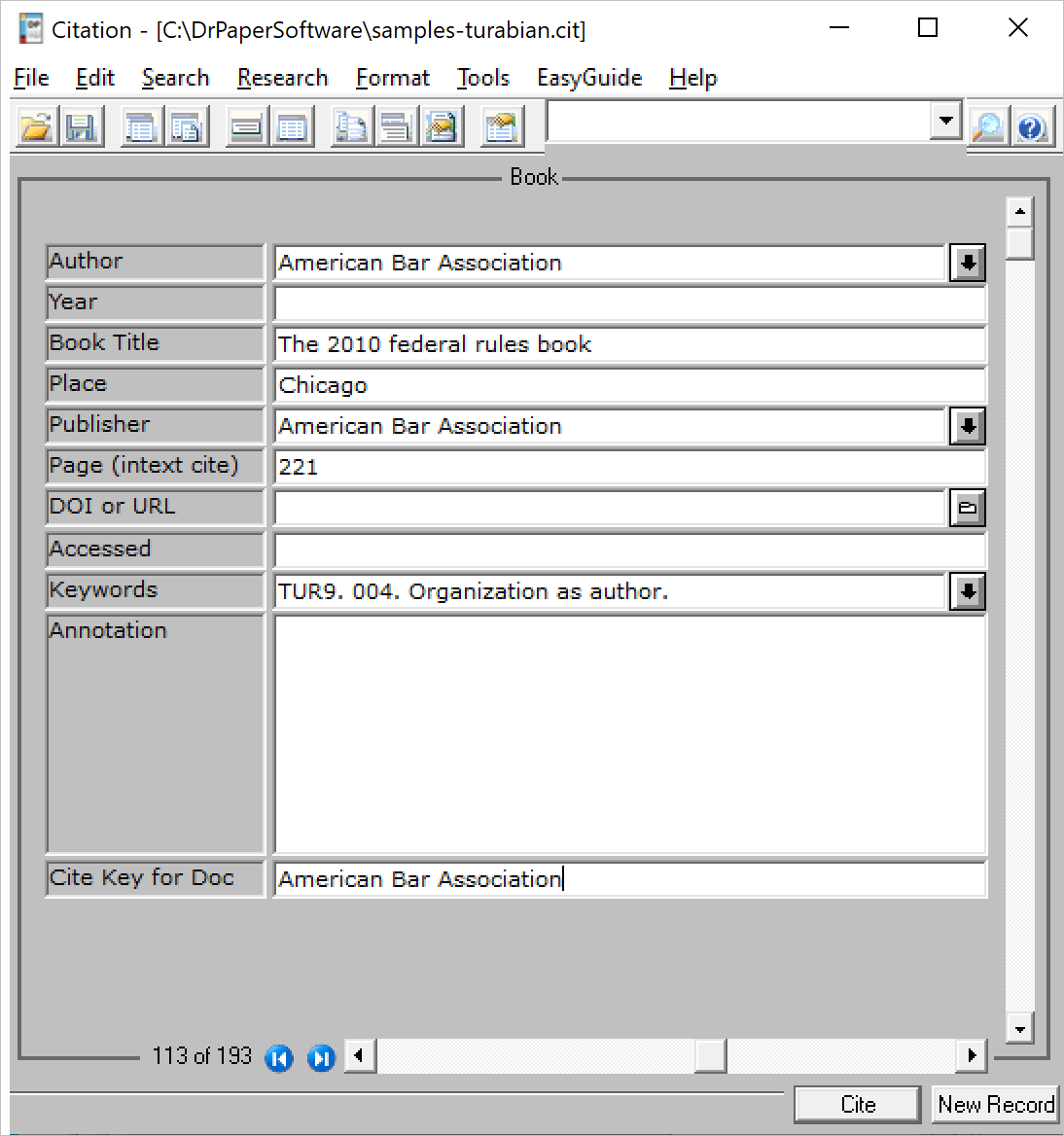Jump to last record with navigation icon
Image resolution: width=1064 pixels, height=1136 pixels.
click(320, 1058)
